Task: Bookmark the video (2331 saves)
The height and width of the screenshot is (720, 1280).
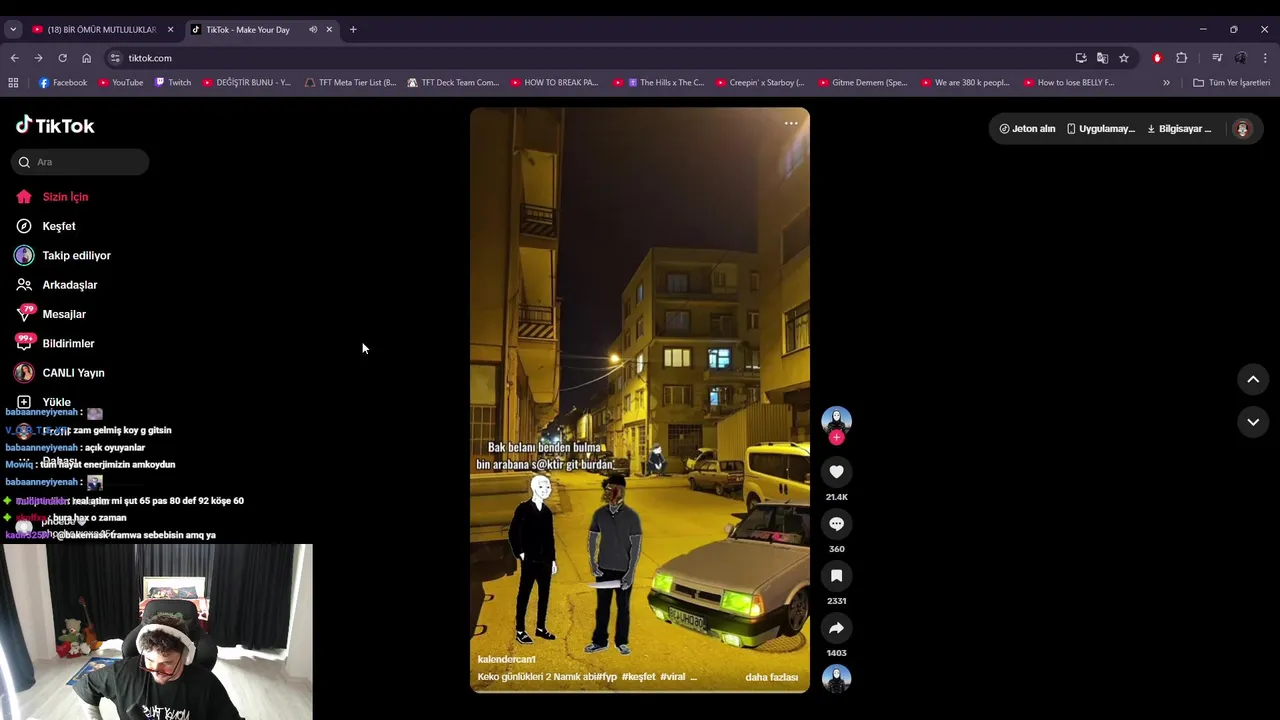Action: (x=836, y=576)
